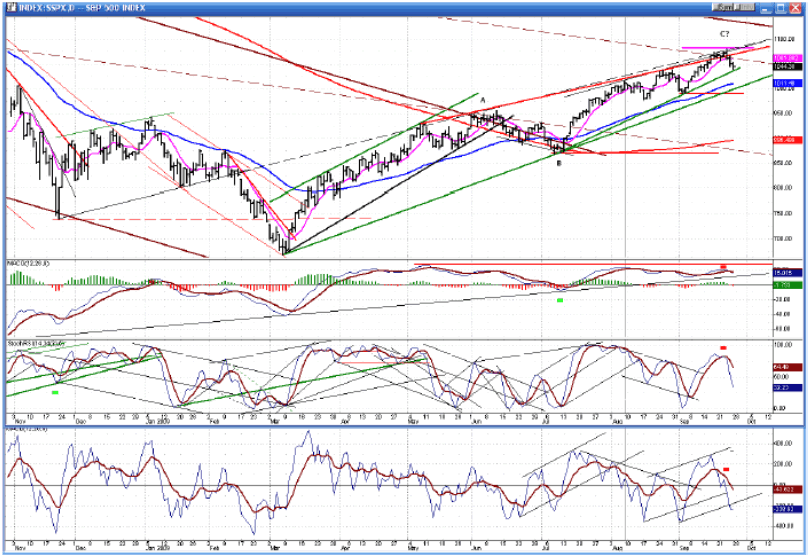
Task: Click the blue MACD value tag 15.015
Action: (x=787, y=274)
